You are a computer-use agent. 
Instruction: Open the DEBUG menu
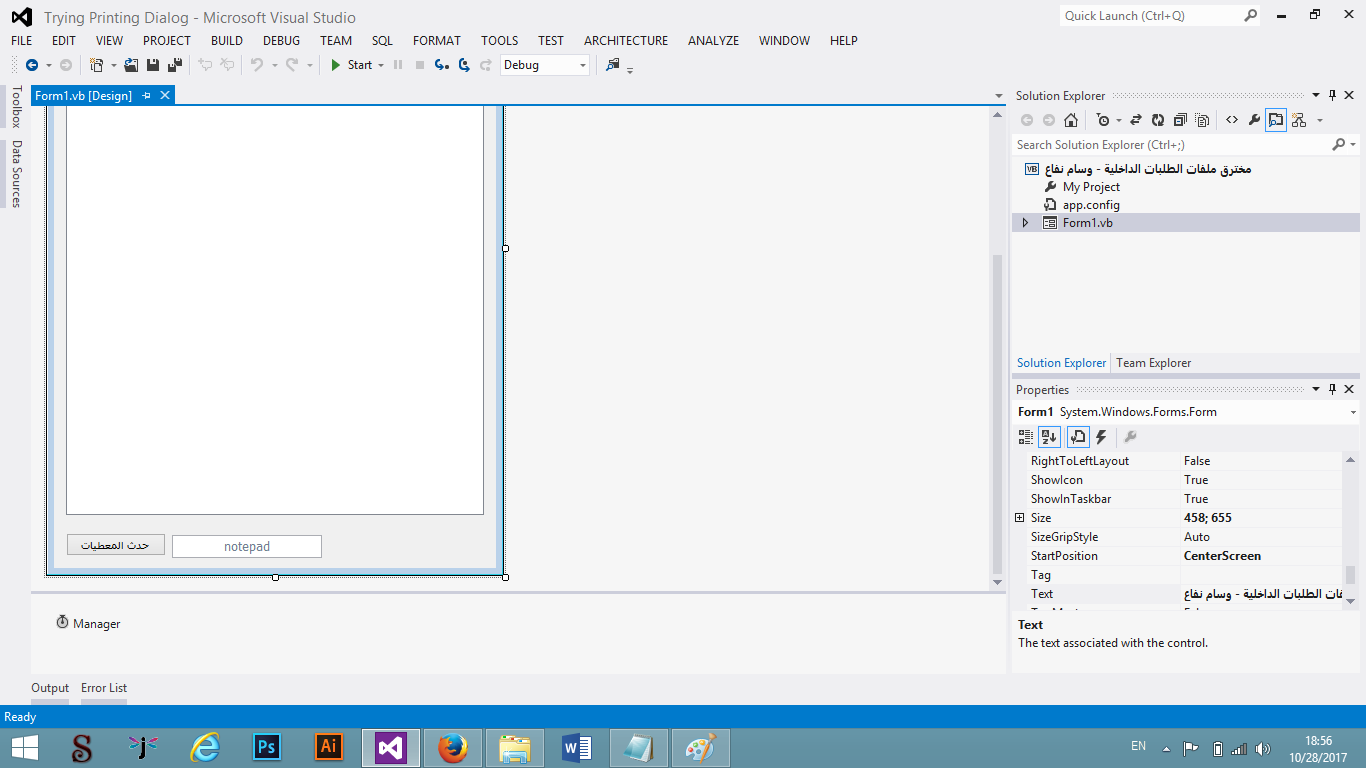281,40
